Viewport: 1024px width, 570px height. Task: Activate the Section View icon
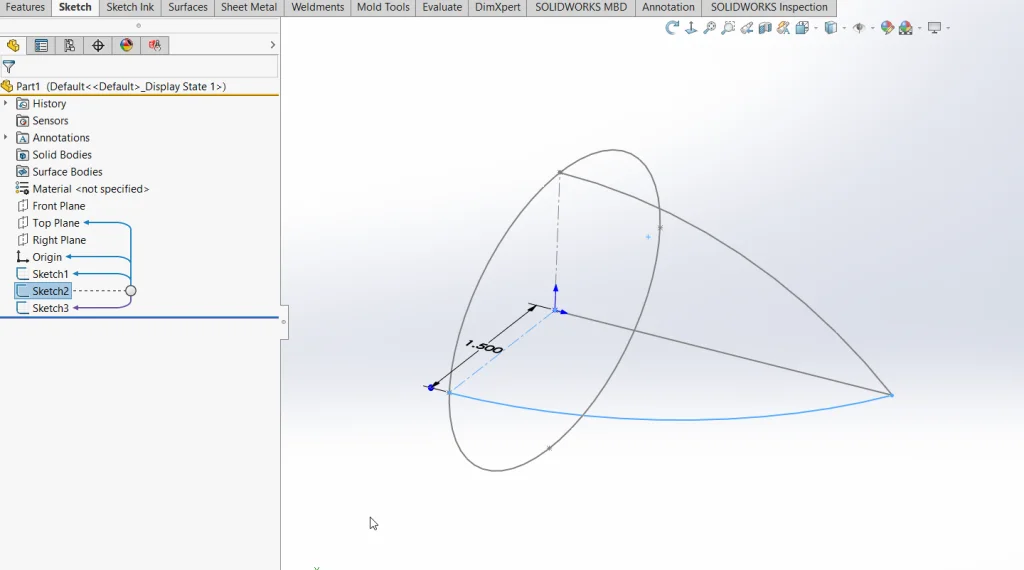tap(765, 28)
